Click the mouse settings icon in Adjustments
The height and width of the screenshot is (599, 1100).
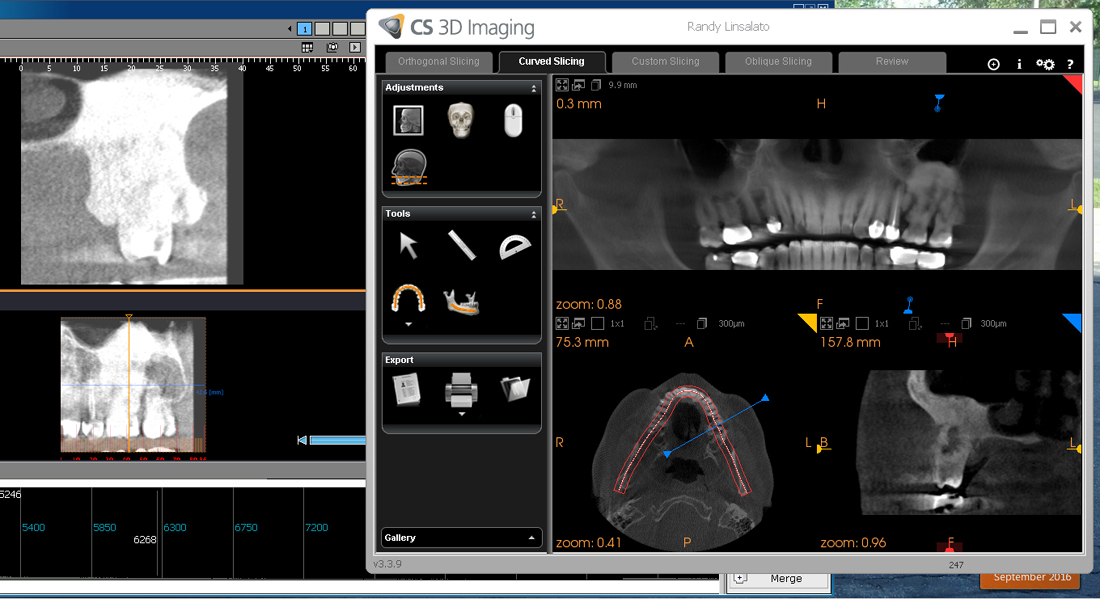pos(513,122)
